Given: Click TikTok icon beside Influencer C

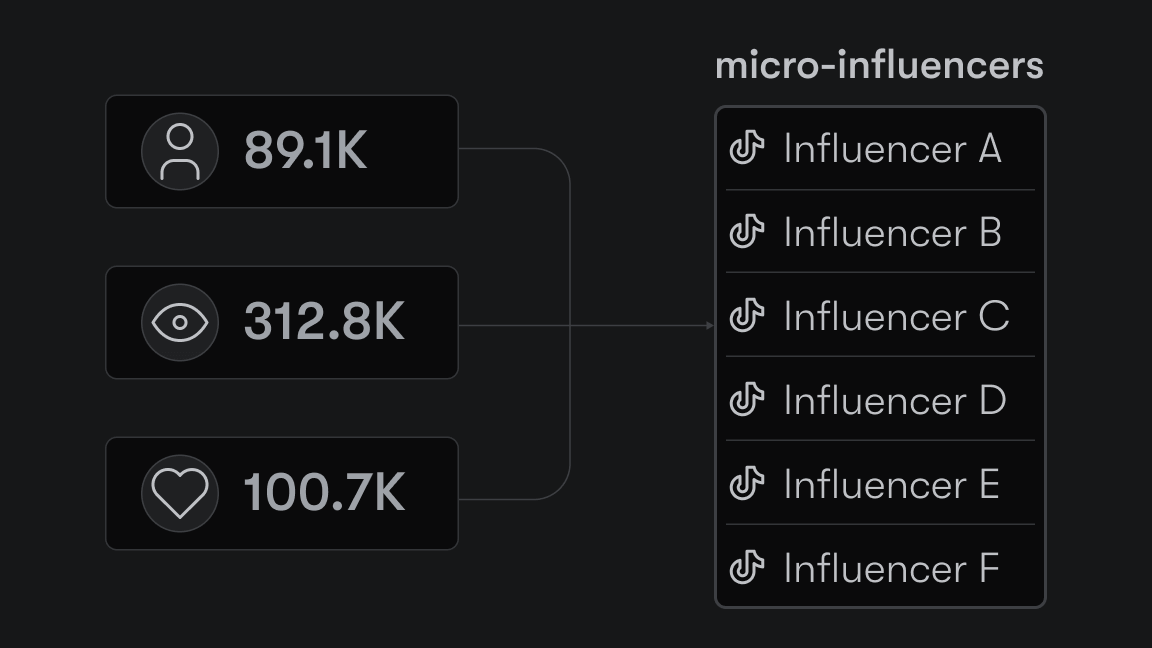Looking at the screenshot, I should 746,316.
